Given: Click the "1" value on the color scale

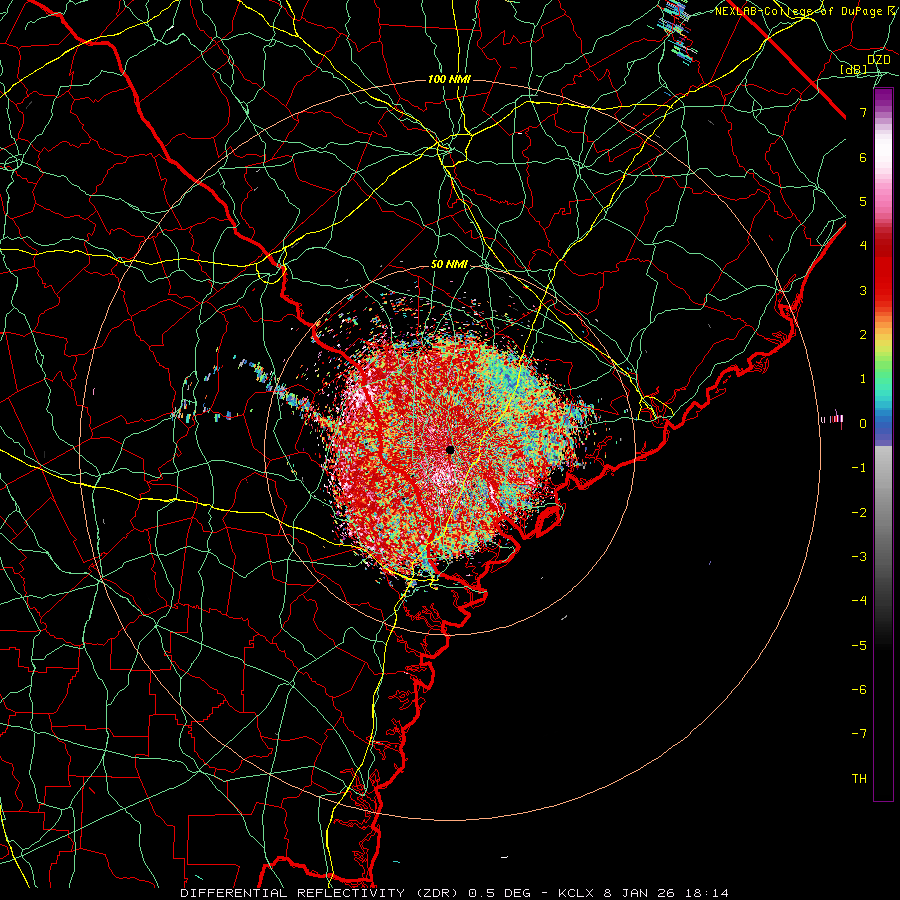Looking at the screenshot, I should pos(863,379).
